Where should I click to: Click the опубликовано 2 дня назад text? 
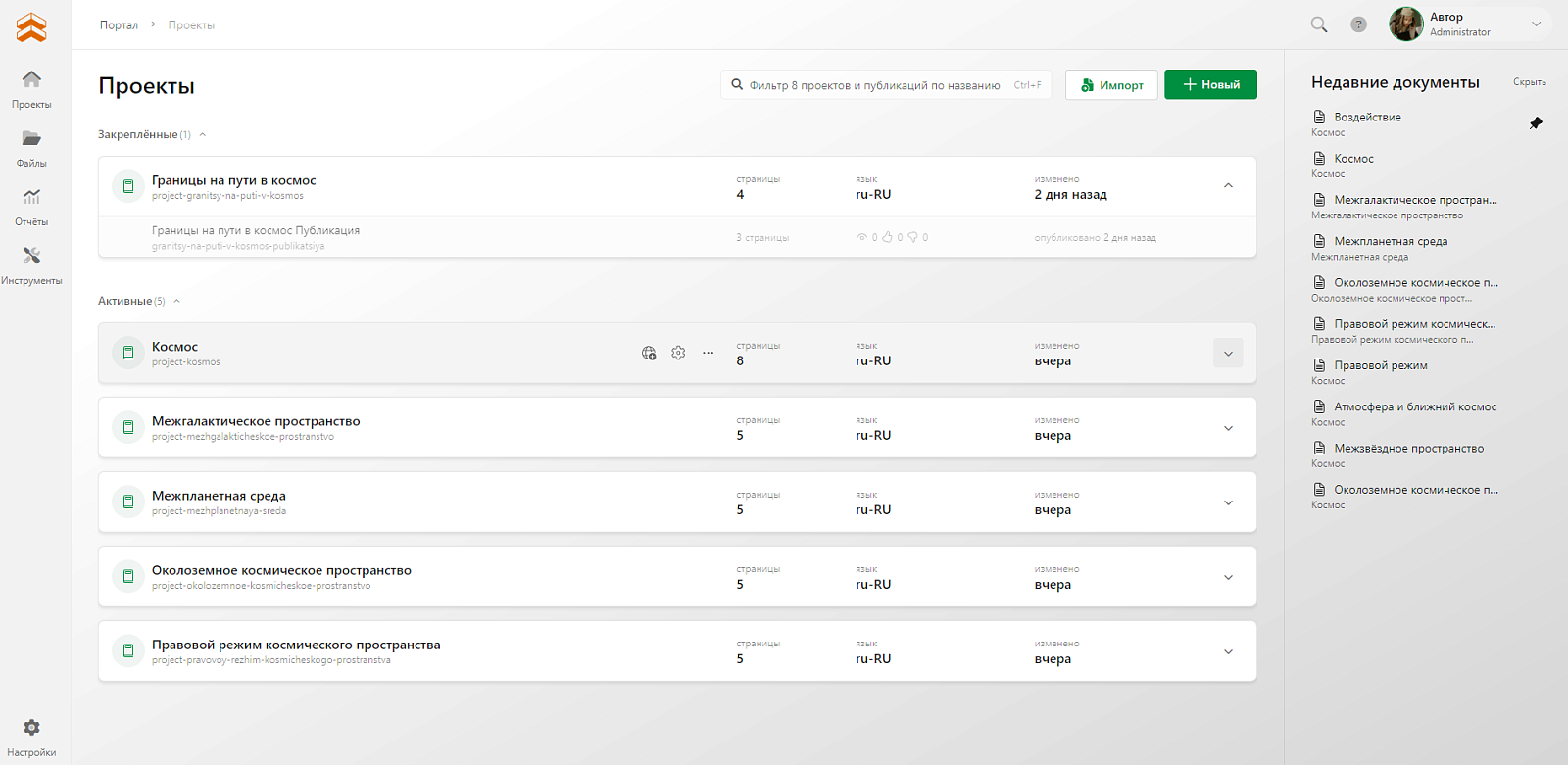click(1095, 237)
